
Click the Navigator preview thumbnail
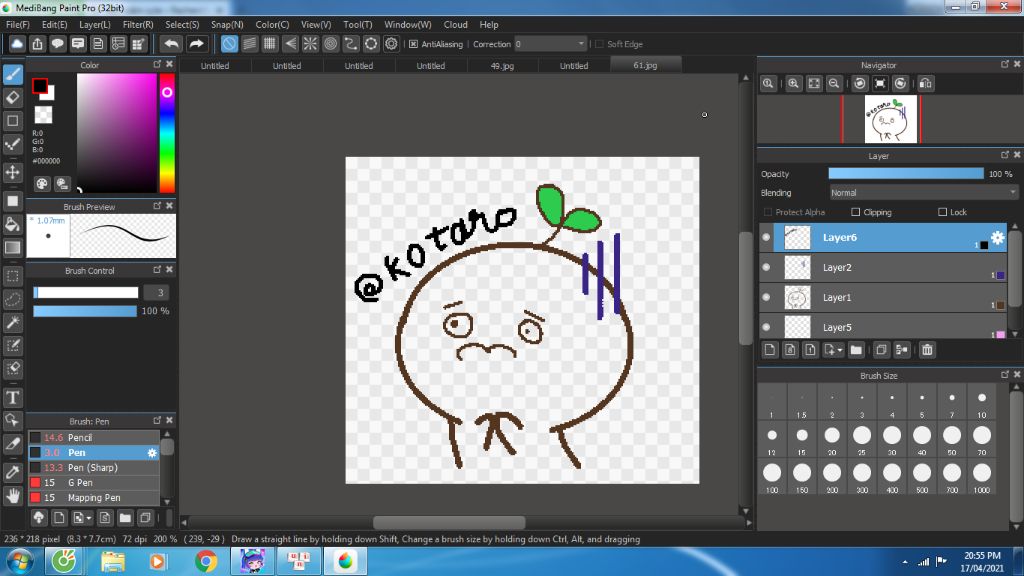click(x=890, y=119)
